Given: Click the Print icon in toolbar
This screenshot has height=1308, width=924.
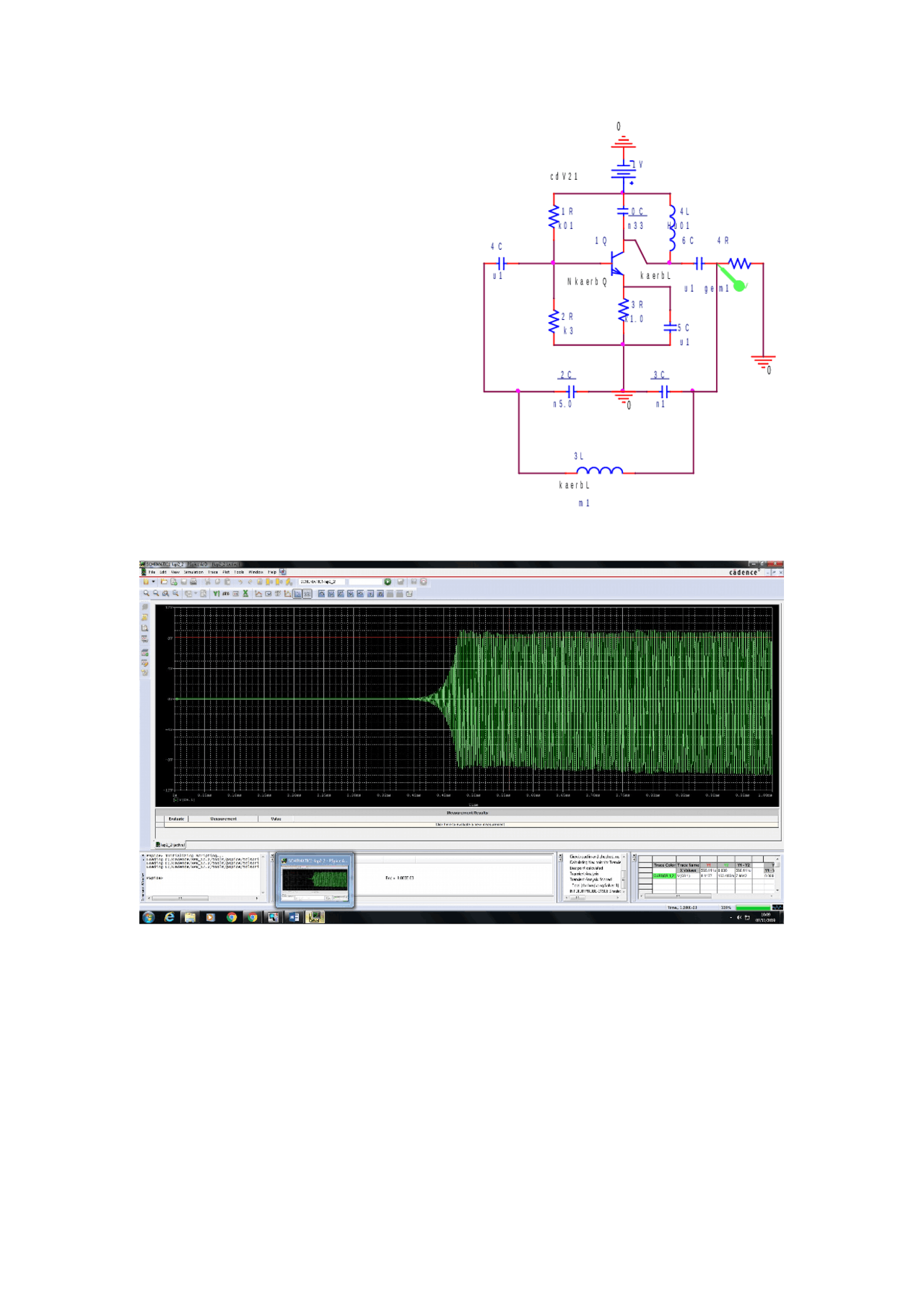Looking at the screenshot, I should click(x=193, y=581).
